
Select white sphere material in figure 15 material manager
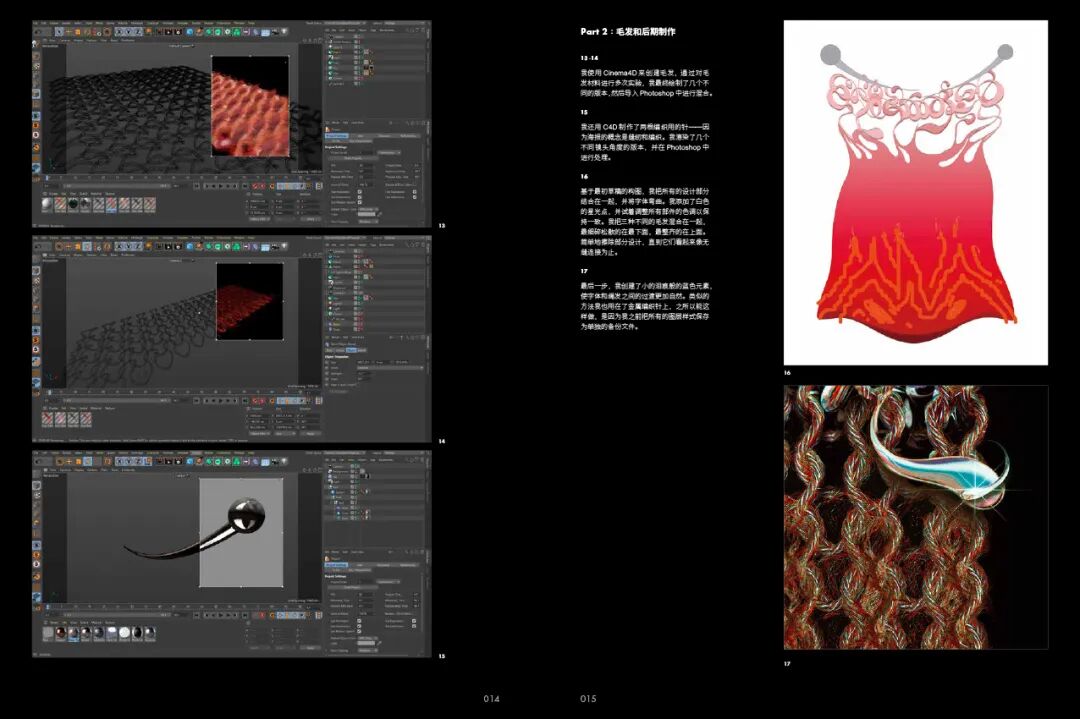tap(124, 632)
